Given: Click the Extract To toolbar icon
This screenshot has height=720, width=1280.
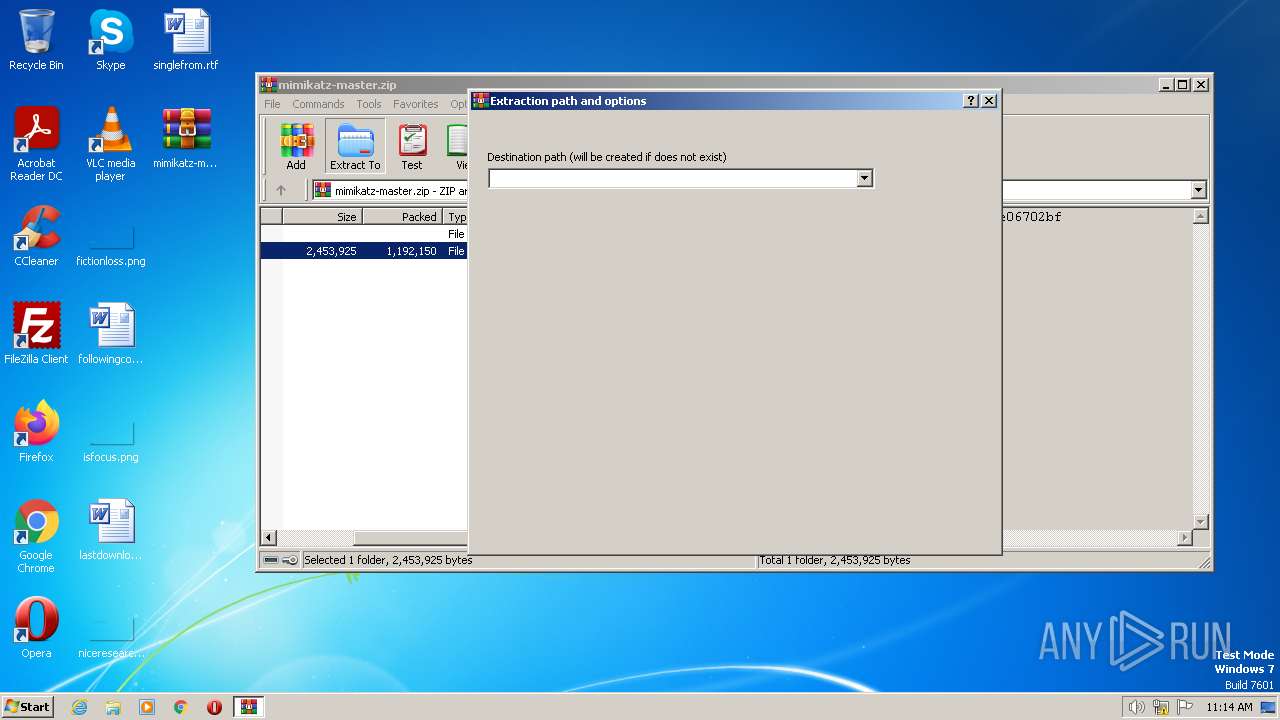Looking at the screenshot, I should coord(355,146).
